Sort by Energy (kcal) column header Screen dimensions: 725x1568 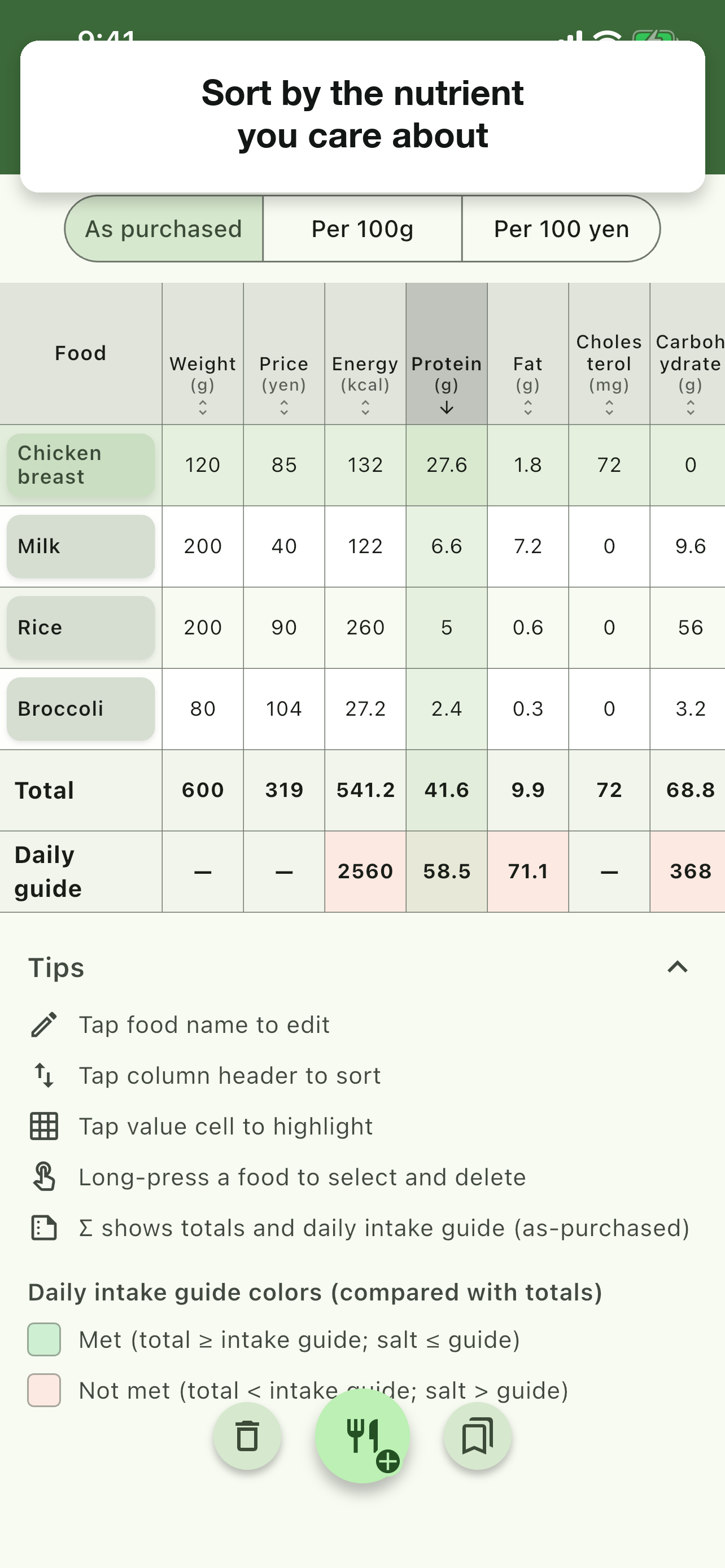(x=365, y=354)
